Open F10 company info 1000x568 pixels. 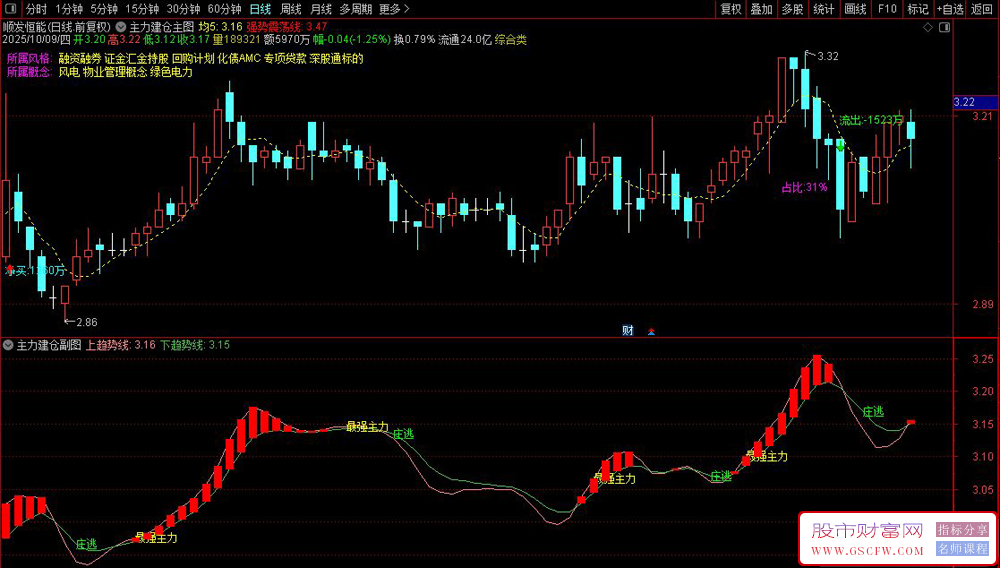pos(886,9)
